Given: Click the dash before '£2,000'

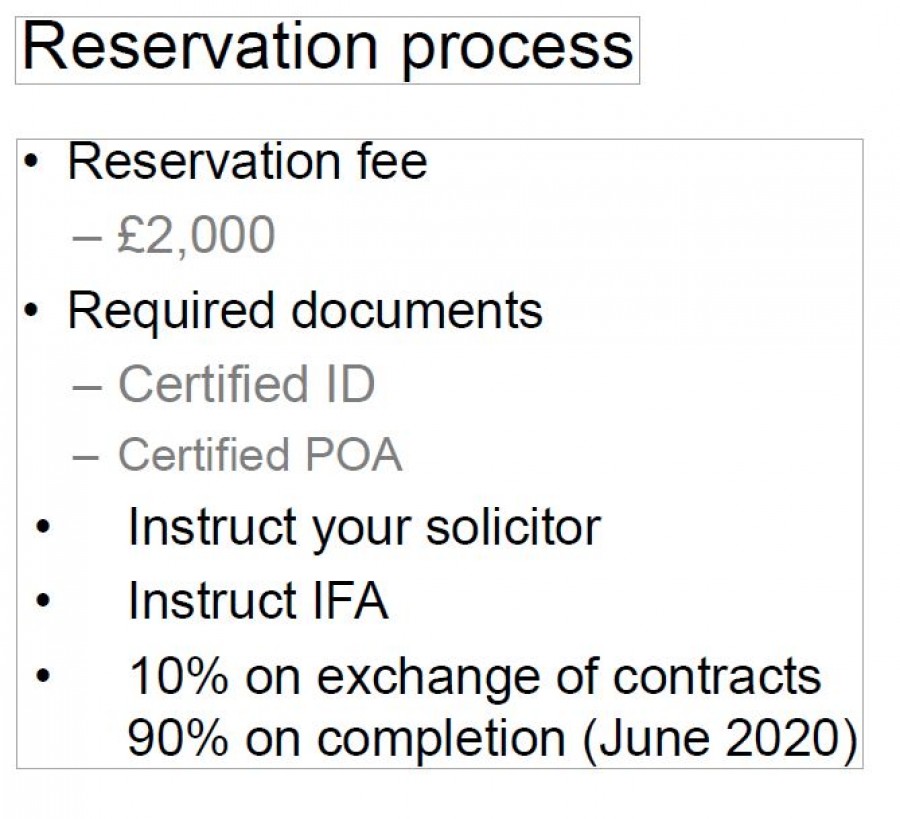Looking at the screenshot, I should [87, 237].
